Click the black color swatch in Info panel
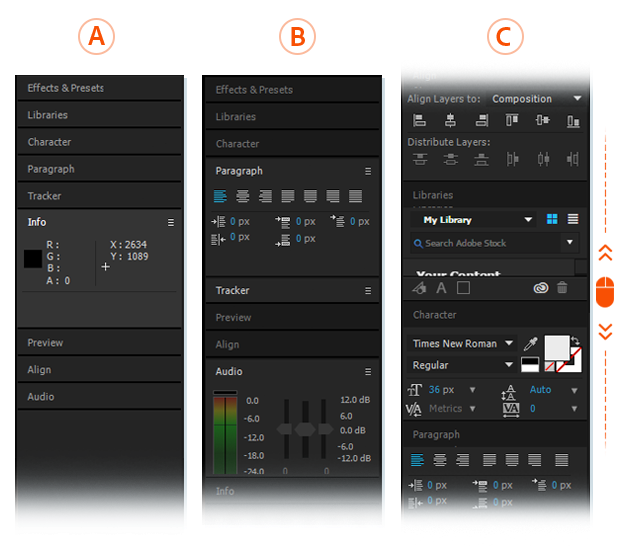Image resolution: width=629 pixels, height=550 pixels. tap(33, 259)
